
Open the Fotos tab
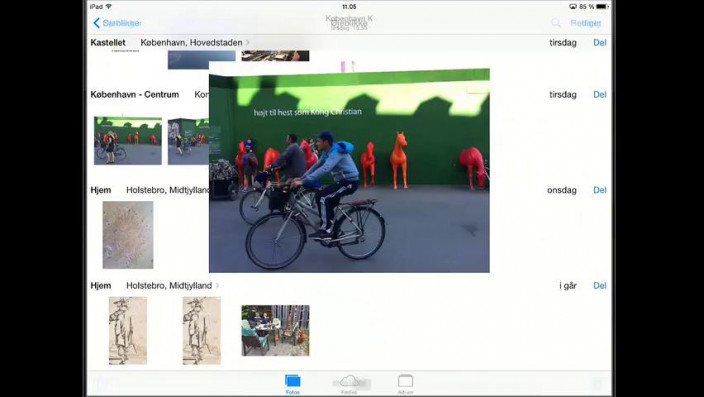pos(293,384)
